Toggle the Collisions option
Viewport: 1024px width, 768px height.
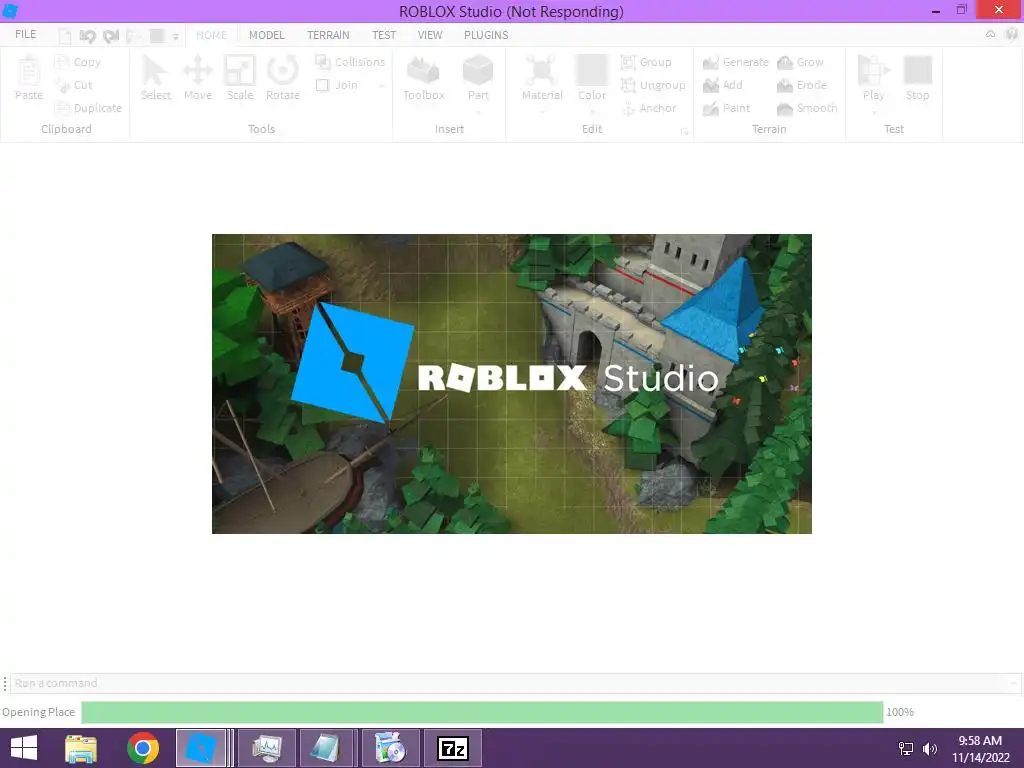pos(350,62)
